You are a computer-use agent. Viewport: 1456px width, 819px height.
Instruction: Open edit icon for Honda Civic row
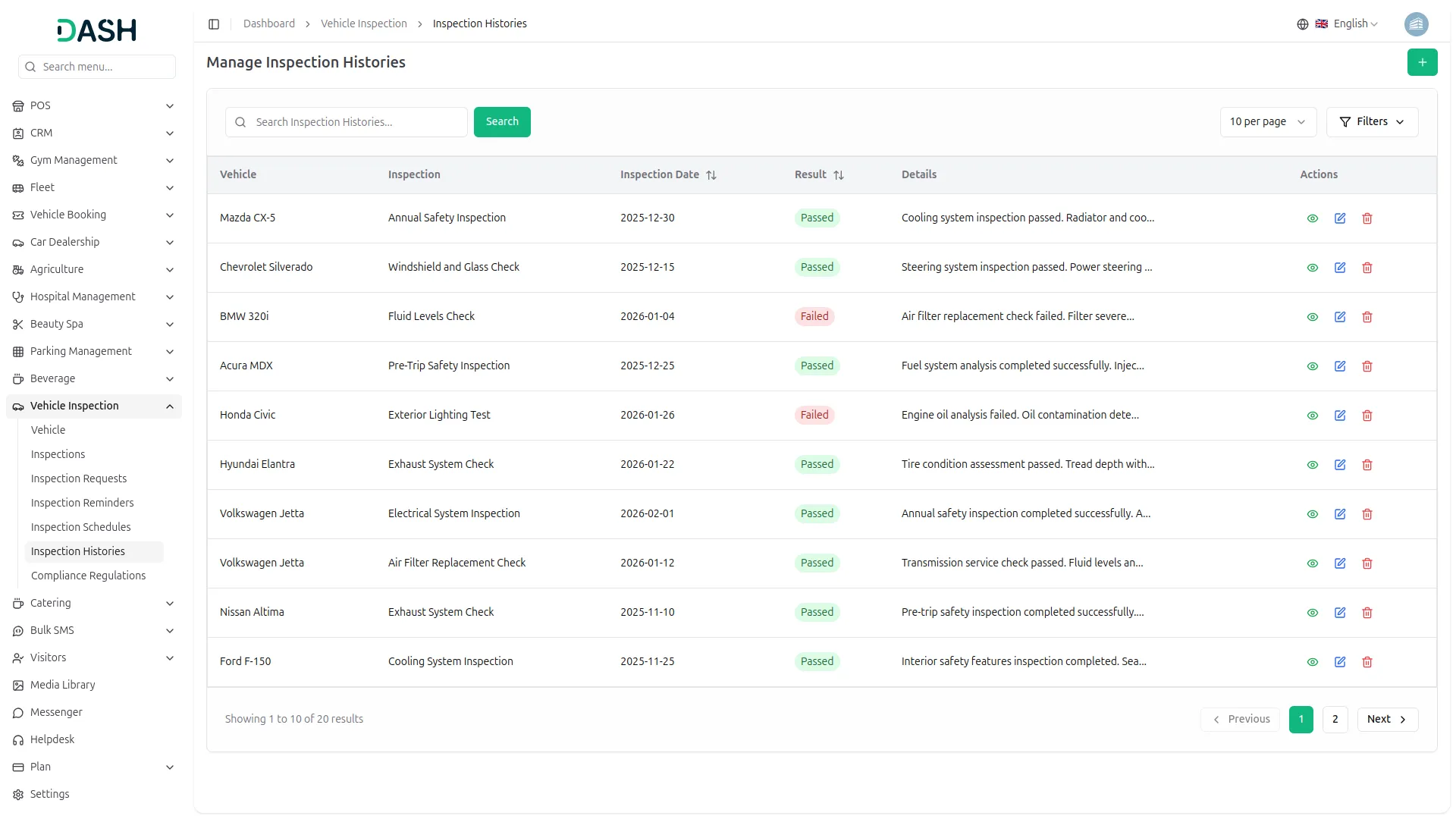coord(1340,416)
